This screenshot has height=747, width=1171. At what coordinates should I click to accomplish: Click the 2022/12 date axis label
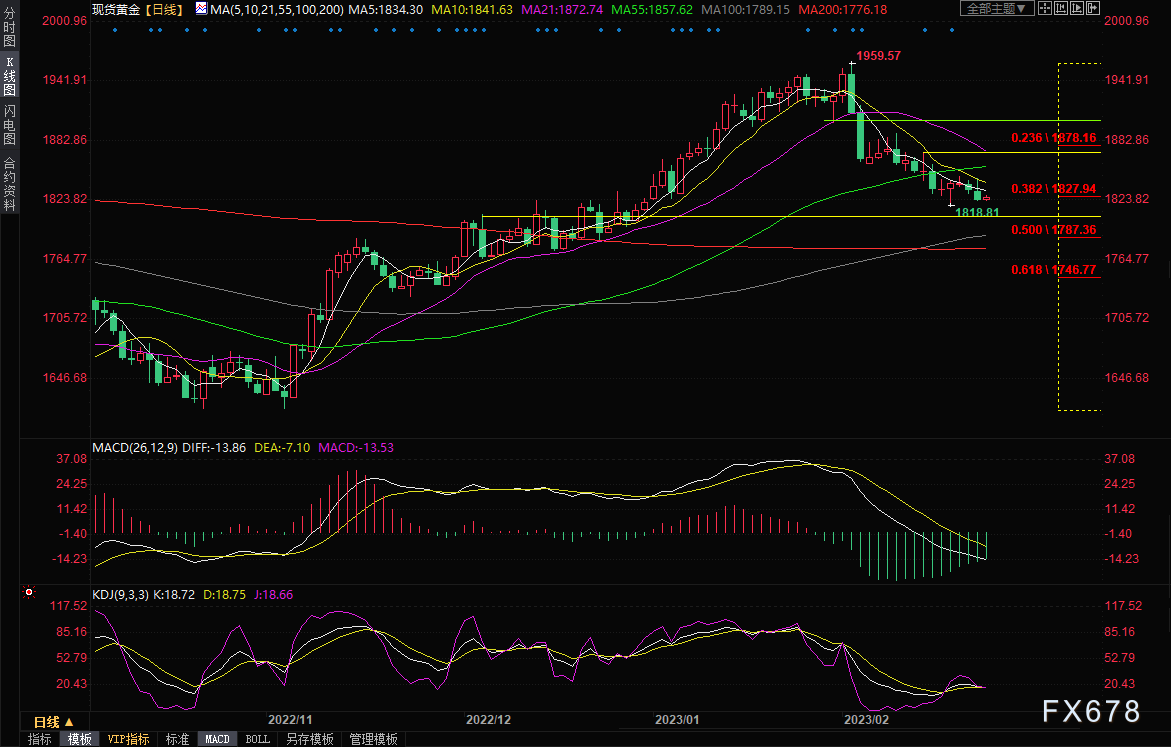(488, 719)
